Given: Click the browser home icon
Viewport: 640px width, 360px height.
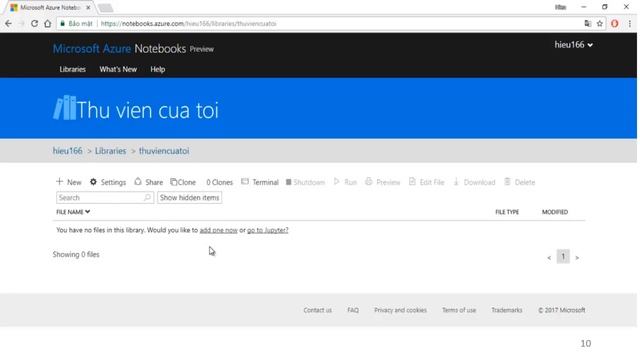Looking at the screenshot, I should (48, 24).
